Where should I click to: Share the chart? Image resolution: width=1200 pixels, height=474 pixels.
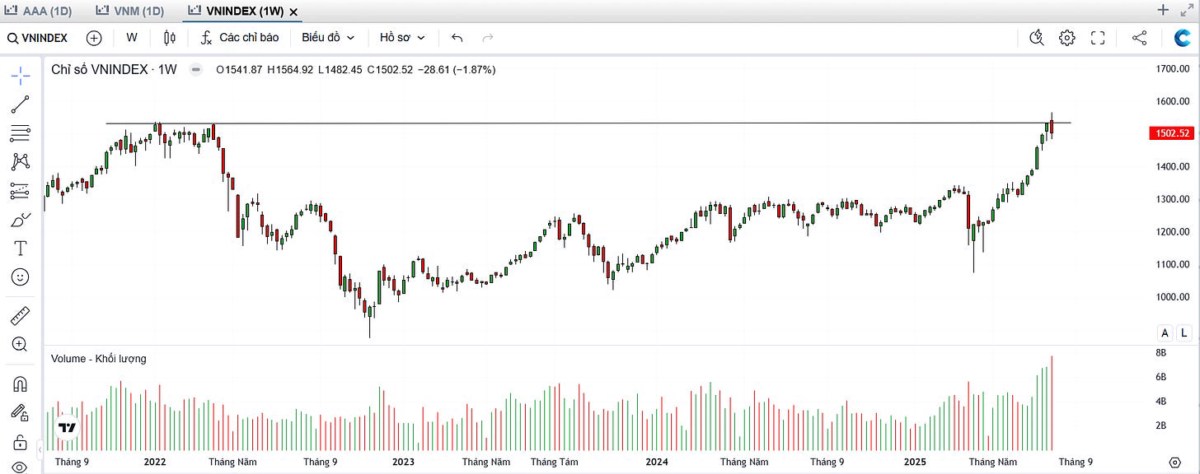(1139, 37)
